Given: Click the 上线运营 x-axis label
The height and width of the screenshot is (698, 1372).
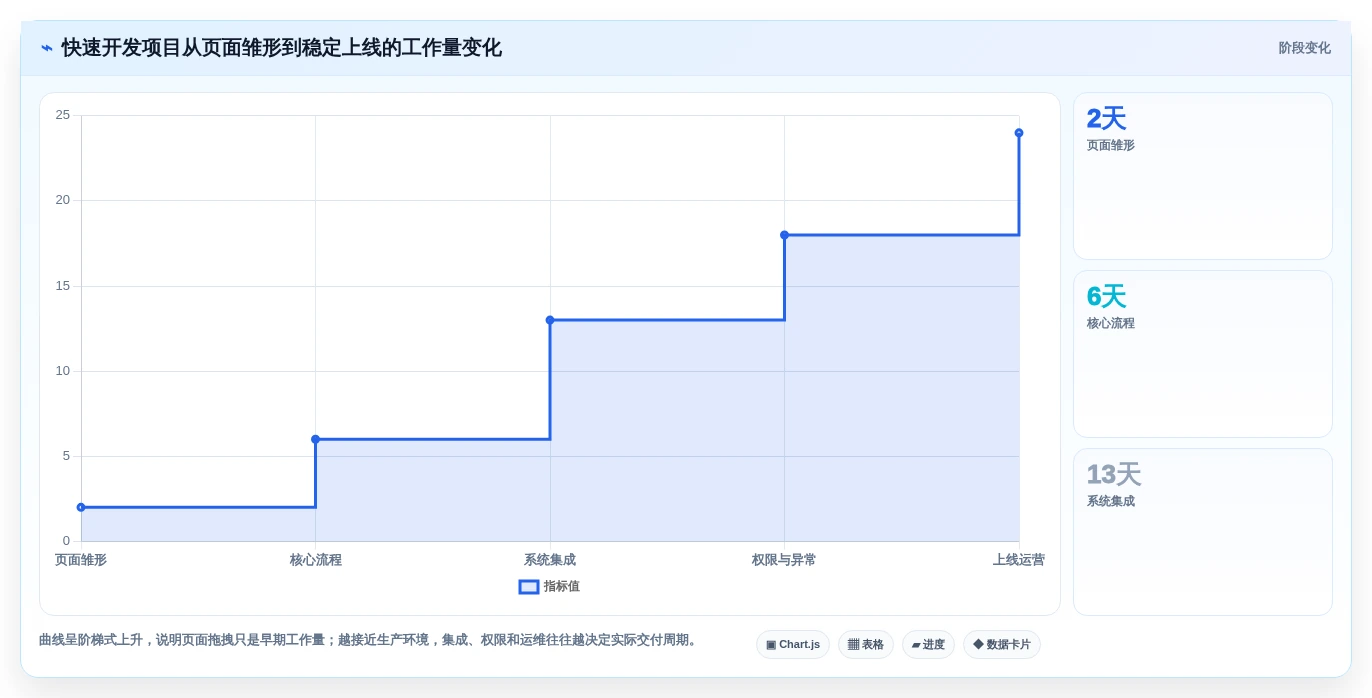Looking at the screenshot, I should pyautogui.click(x=1019, y=560).
